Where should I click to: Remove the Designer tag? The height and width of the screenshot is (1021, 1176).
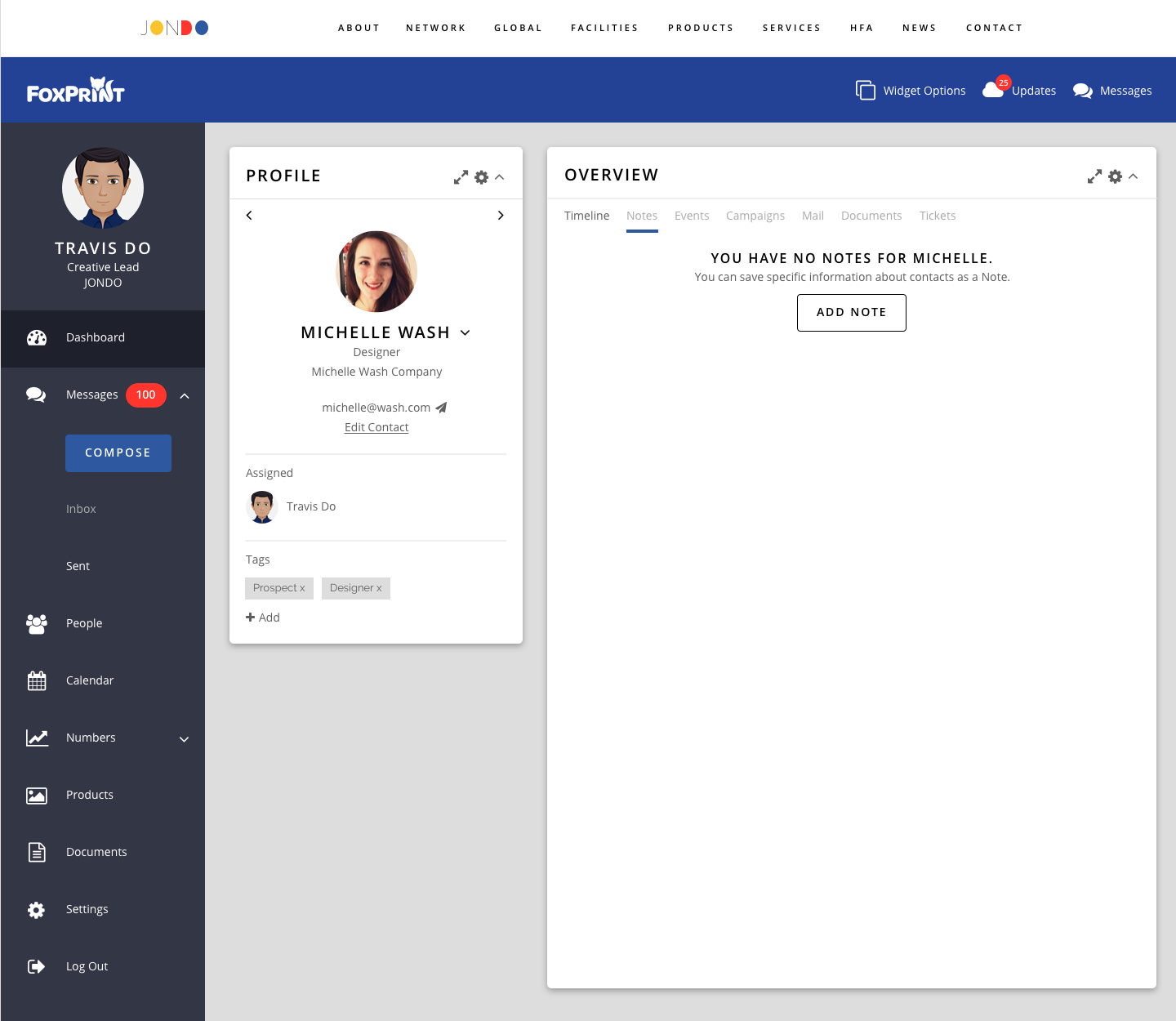coord(379,588)
